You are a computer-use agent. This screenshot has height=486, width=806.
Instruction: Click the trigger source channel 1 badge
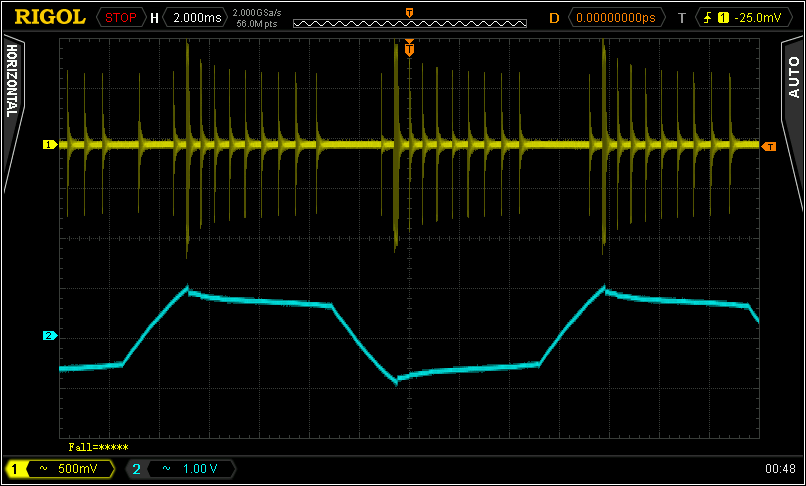[723, 18]
